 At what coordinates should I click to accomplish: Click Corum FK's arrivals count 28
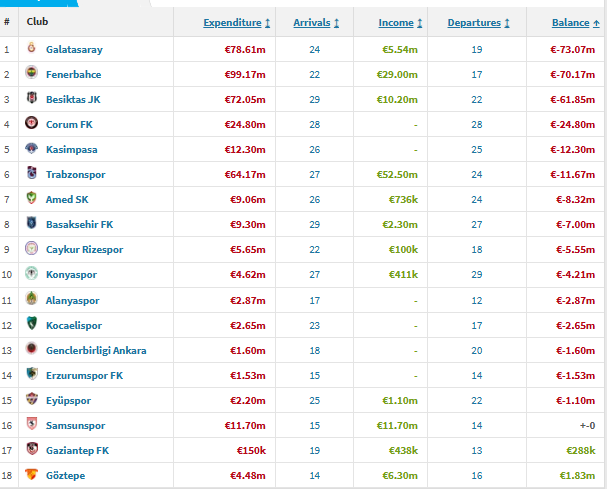coord(315,124)
